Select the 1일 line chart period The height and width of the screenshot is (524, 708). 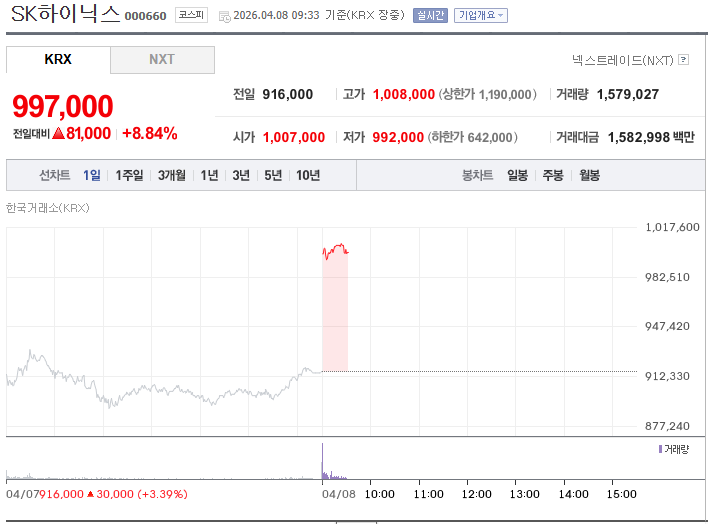tap(92, 175)
